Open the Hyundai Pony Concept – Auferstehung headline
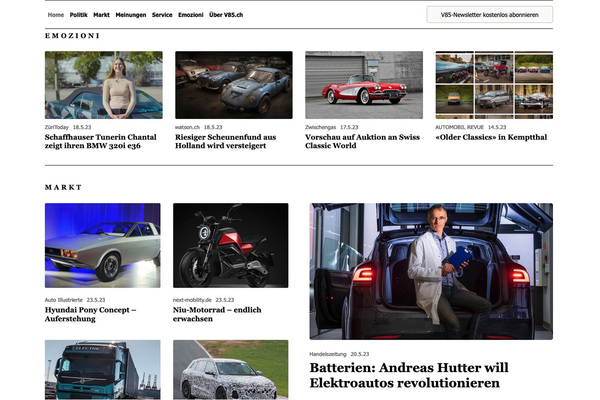The image size is (600, 400). coord(90,314)
